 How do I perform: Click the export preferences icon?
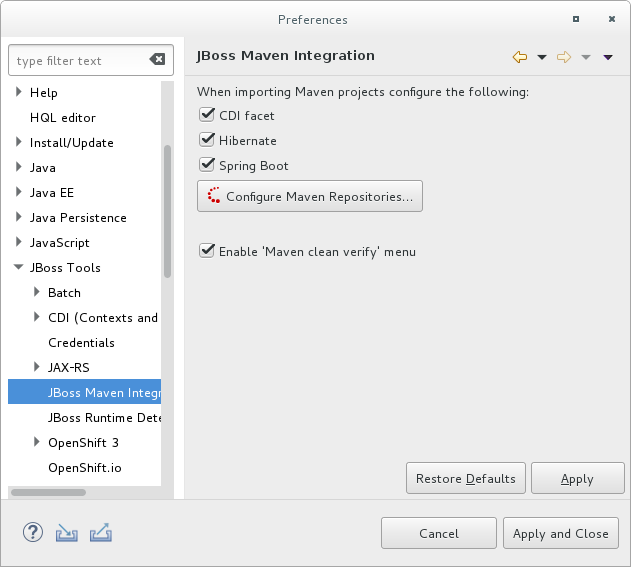[x=101, y=532]
